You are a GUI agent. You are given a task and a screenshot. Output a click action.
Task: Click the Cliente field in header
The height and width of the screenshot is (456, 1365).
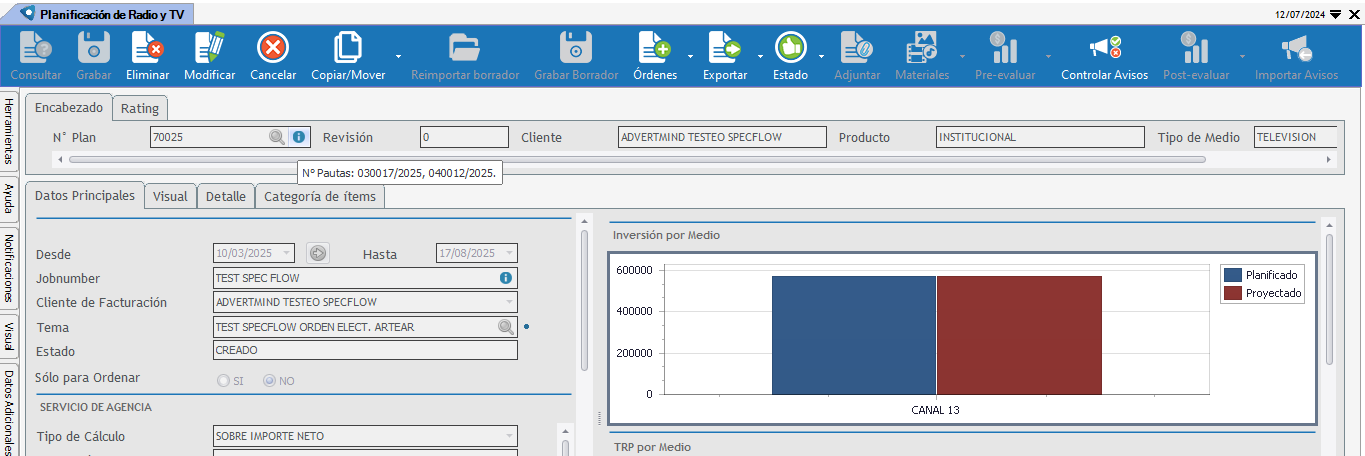[x=722, y=137]
